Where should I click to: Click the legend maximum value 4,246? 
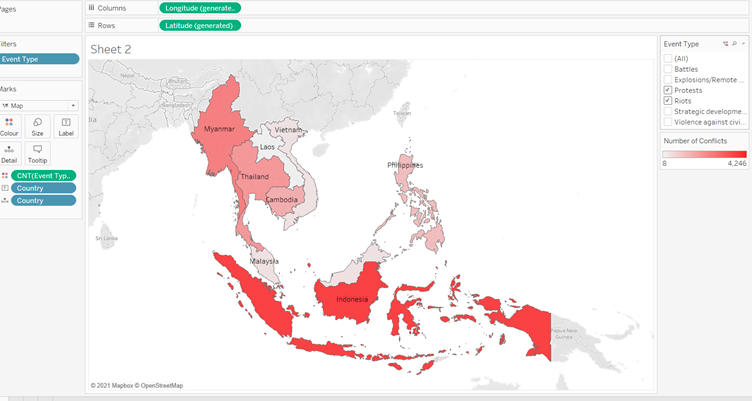737,164
